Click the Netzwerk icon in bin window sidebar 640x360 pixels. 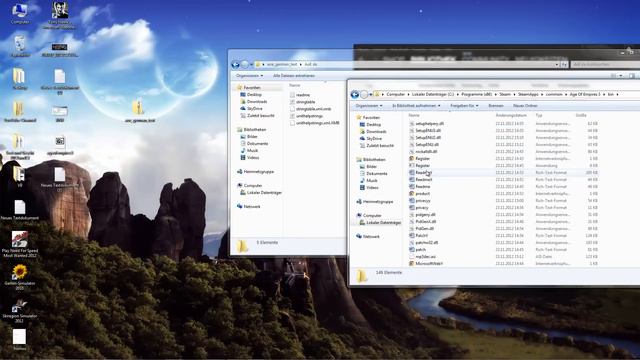359,236
